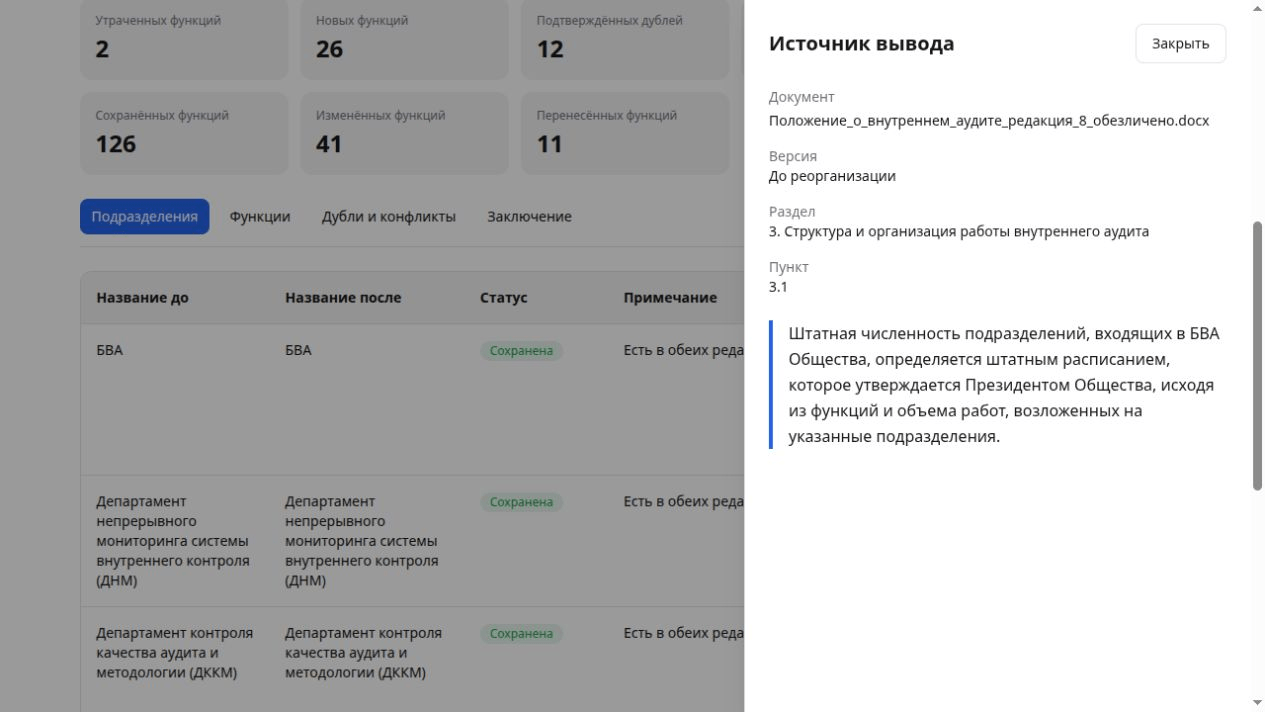Click the section value 3. Структура и организация
This screenshot has width=1265, height=712.
(x=959, y=232)
